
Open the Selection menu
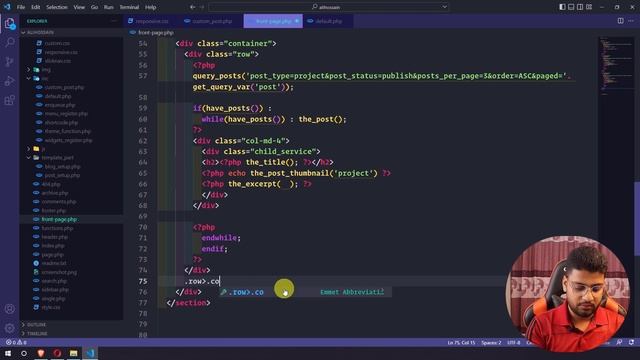[57, 7]
